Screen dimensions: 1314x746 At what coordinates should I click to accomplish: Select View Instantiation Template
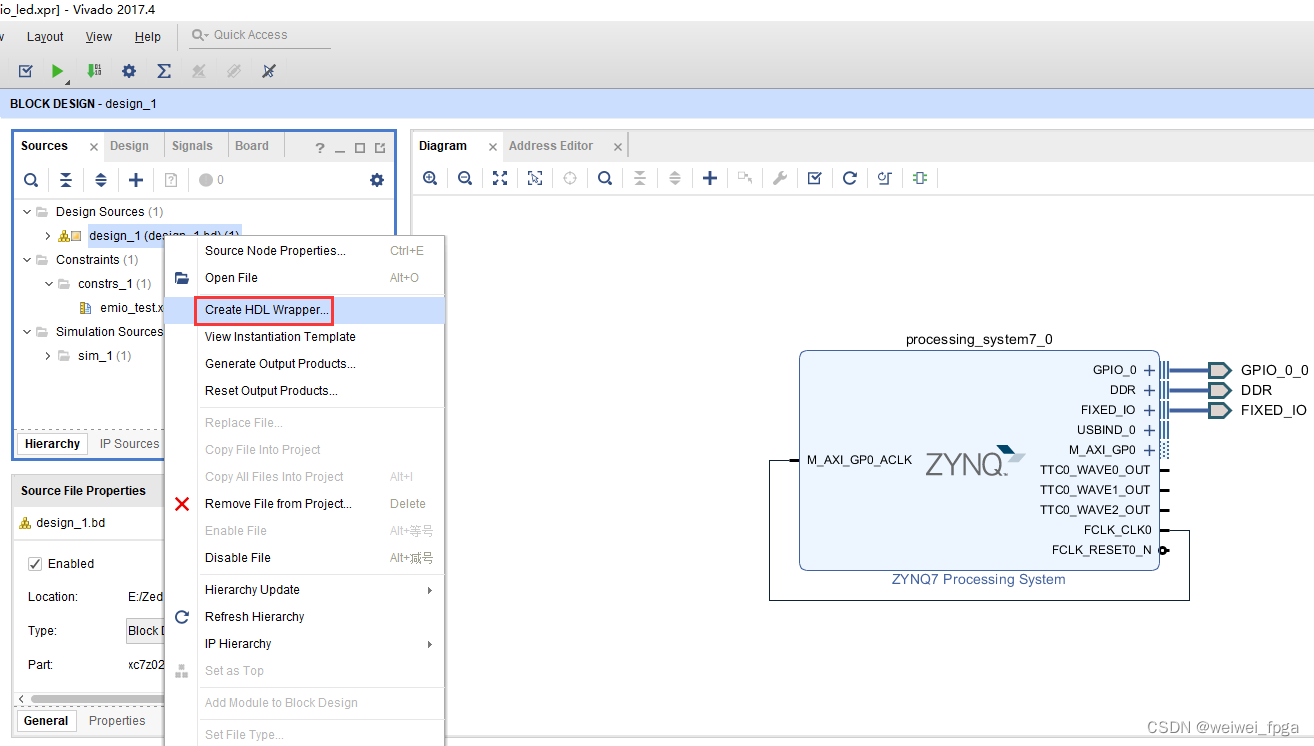click(x=305, y=337)
